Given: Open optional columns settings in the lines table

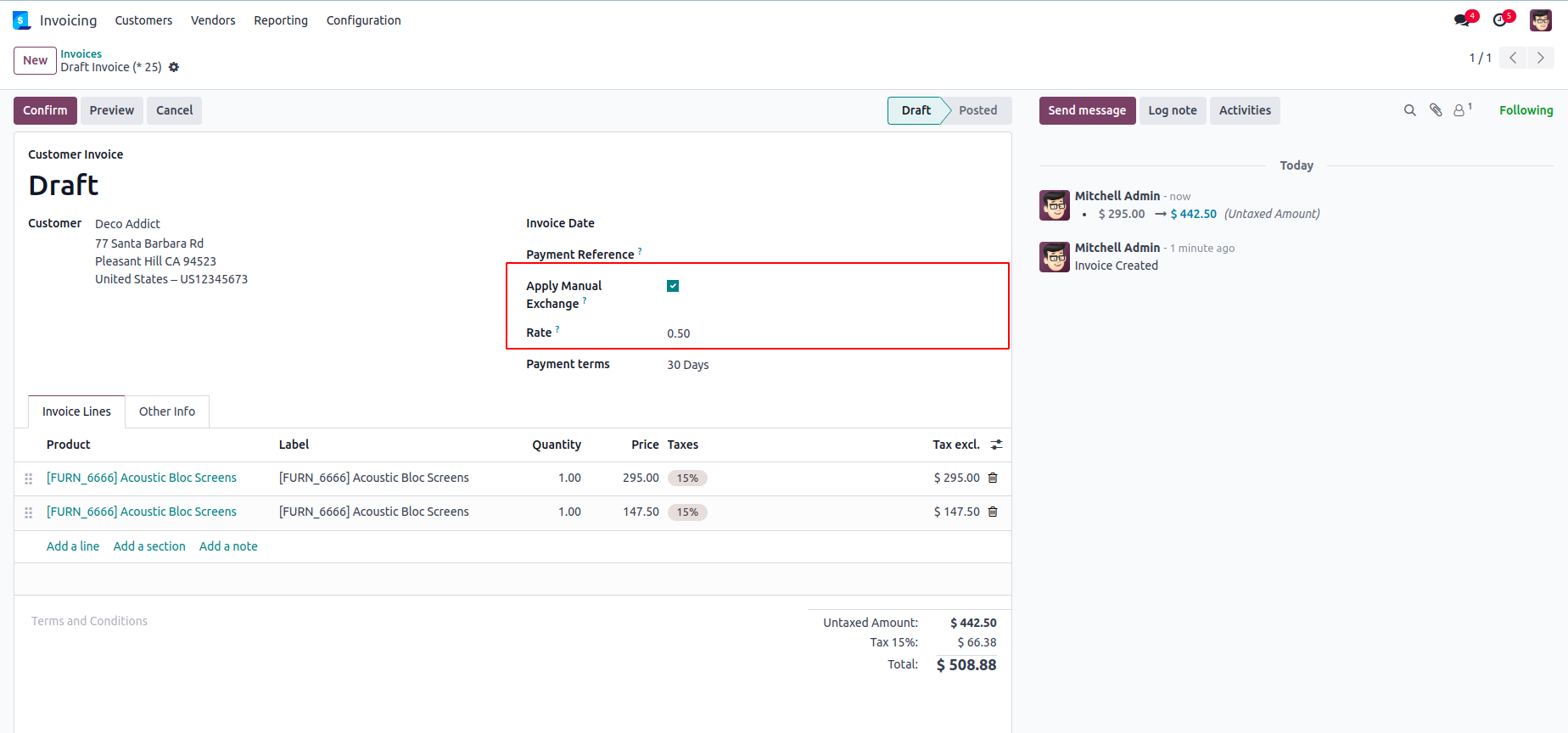Looking at the screenshot, I should coord(996,445).
